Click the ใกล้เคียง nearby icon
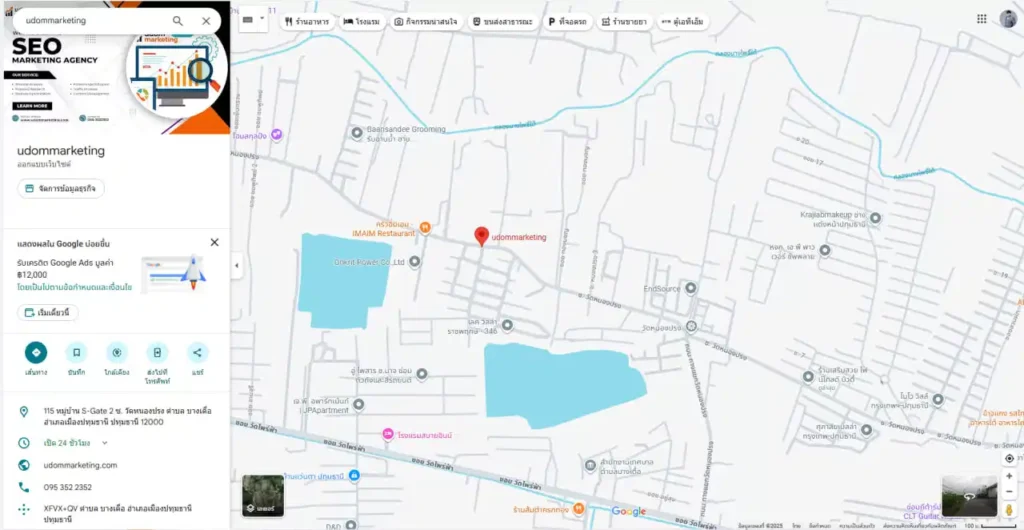Screen dimensions: 1024x530 pos(117,352)
